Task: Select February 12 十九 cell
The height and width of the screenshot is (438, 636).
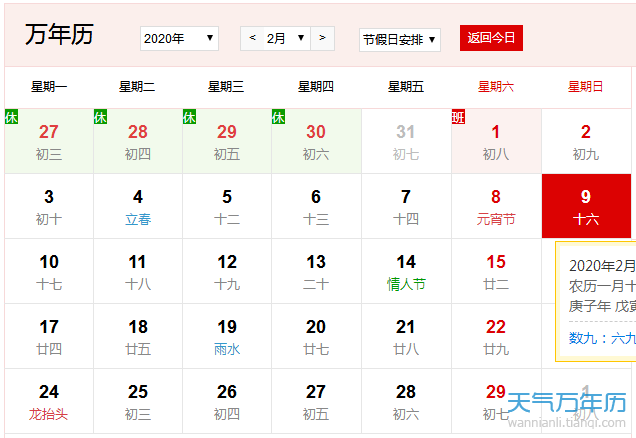Action: (227, 271)
